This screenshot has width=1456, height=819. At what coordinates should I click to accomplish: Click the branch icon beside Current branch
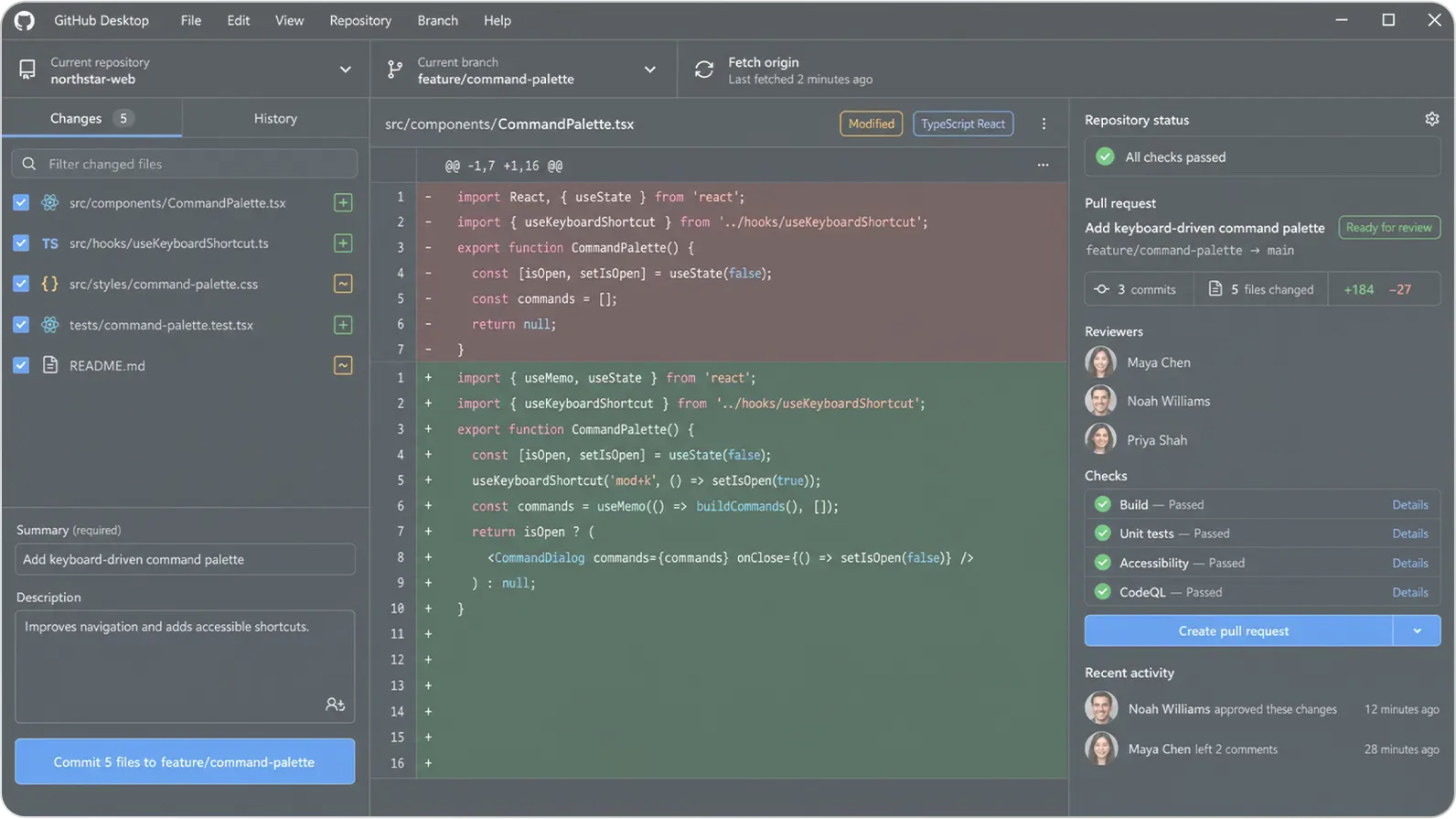394,70
